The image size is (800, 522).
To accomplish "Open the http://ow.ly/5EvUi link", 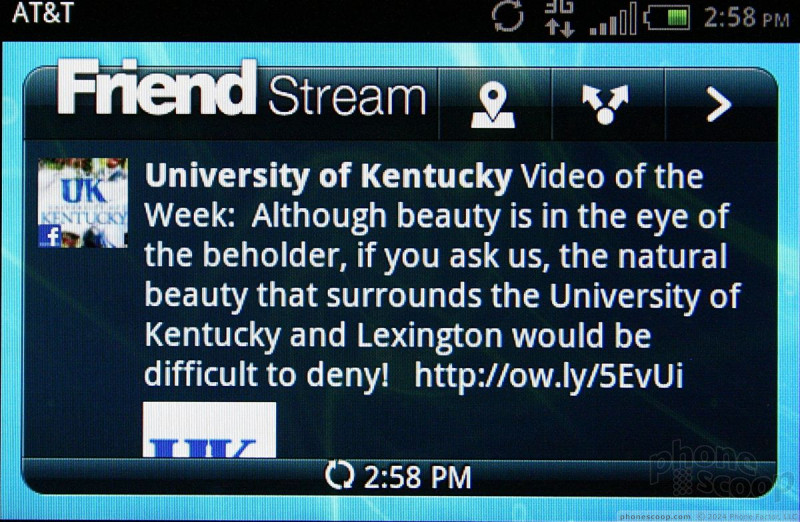I will 548,376.
